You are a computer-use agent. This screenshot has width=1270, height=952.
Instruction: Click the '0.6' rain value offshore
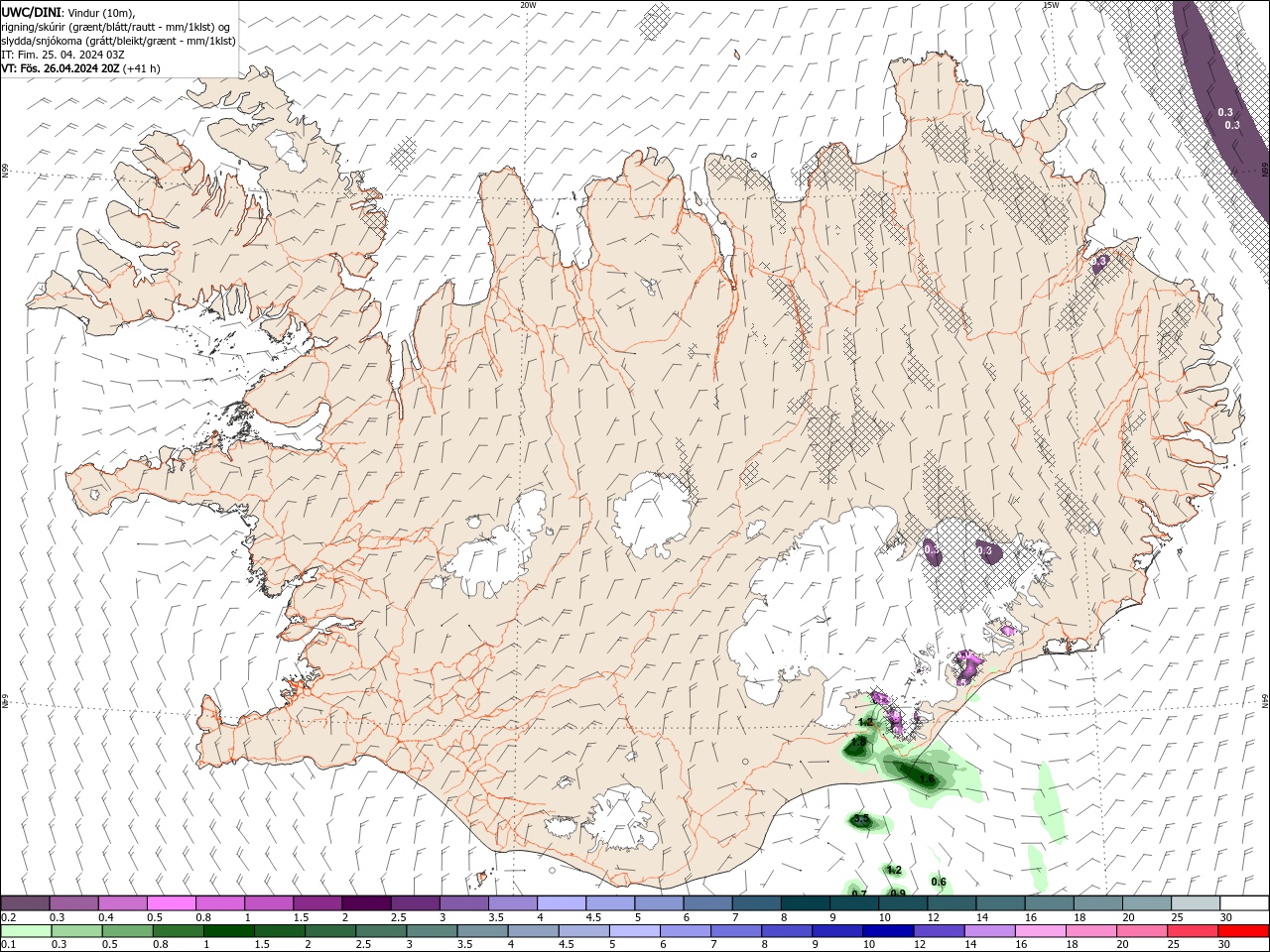(939, 882)
